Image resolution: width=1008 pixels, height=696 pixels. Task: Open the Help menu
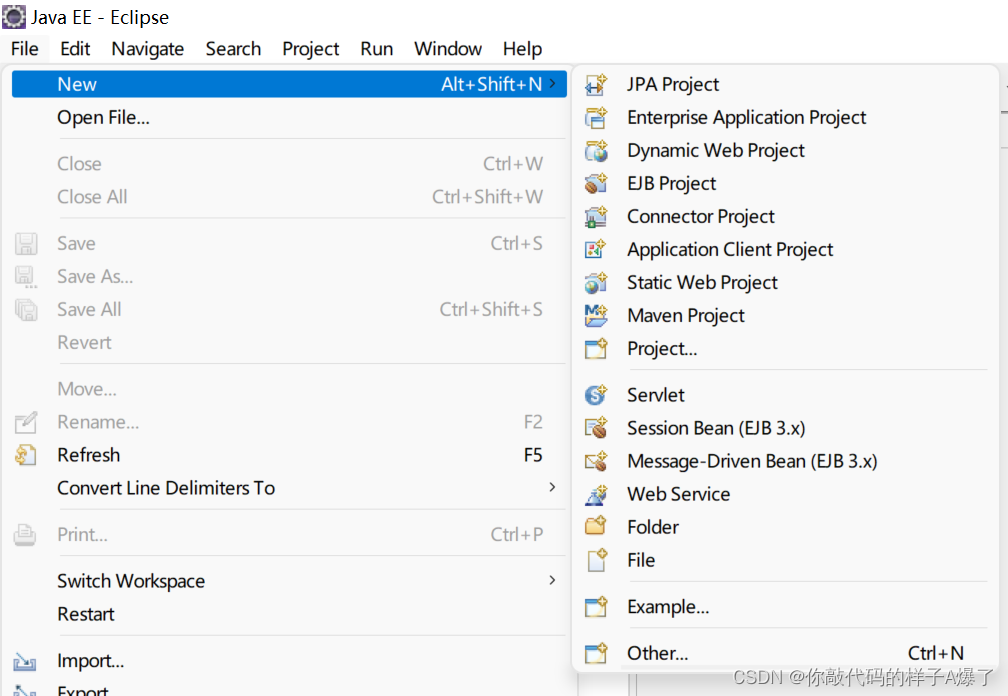point(523,49)
